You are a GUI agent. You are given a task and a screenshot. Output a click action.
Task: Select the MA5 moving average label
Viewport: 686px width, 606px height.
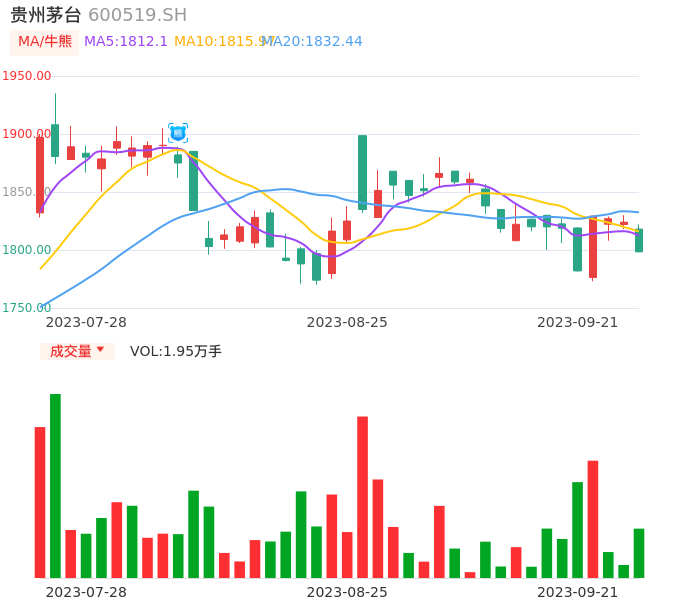coord(126,42)
